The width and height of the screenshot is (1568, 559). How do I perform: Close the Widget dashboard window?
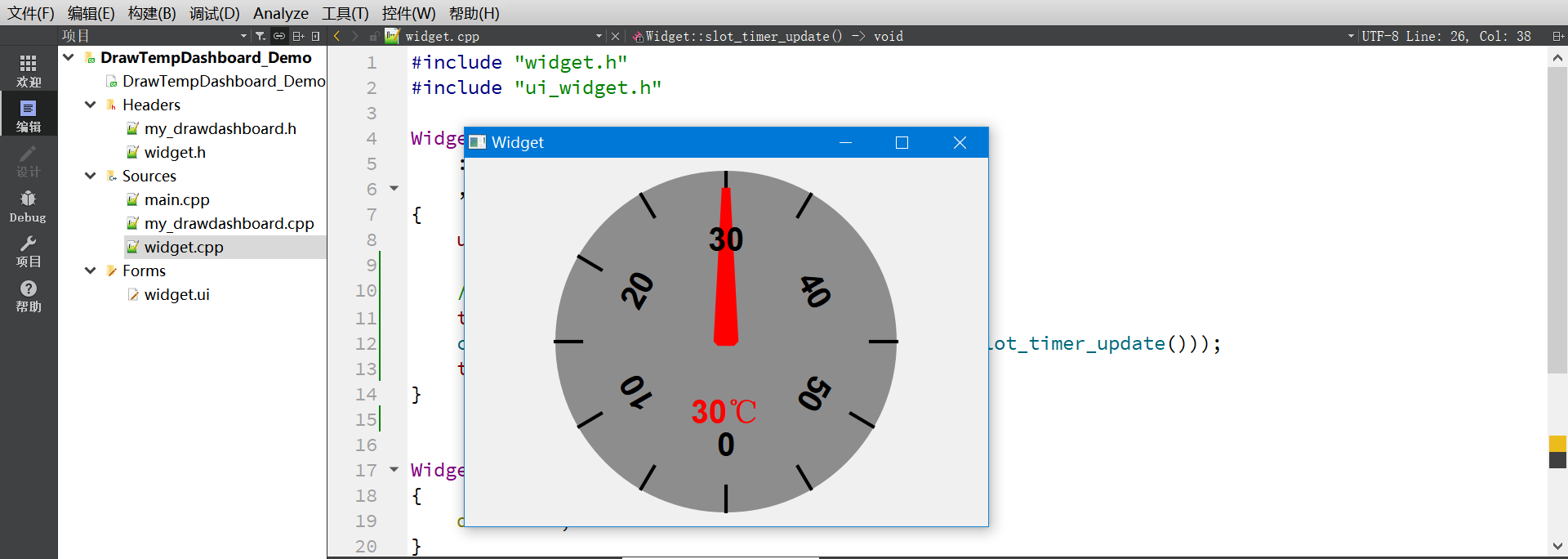tap(960, 142)
